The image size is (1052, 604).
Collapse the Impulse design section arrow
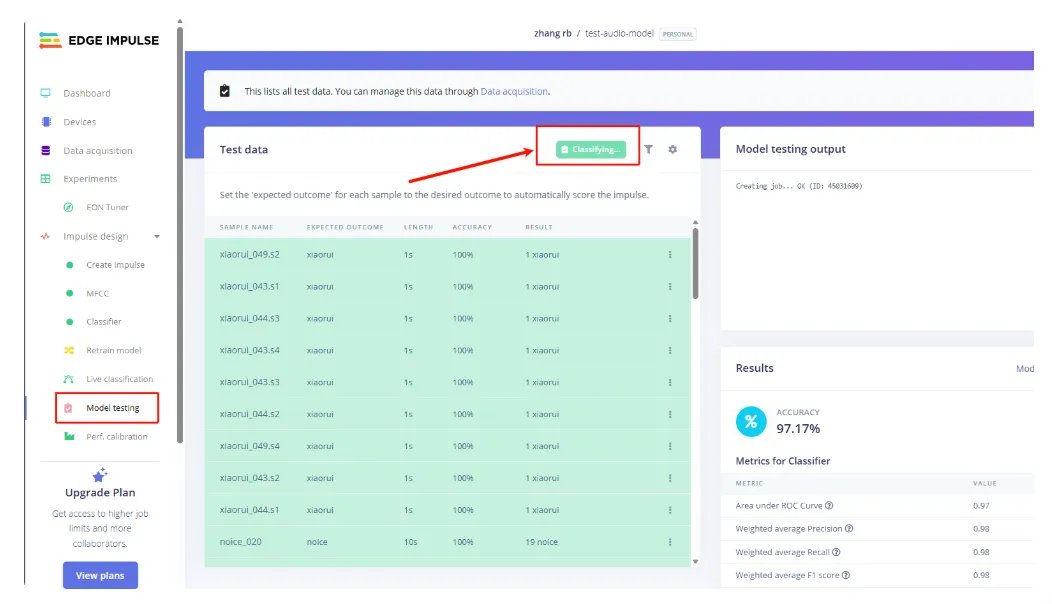point(157,236)
